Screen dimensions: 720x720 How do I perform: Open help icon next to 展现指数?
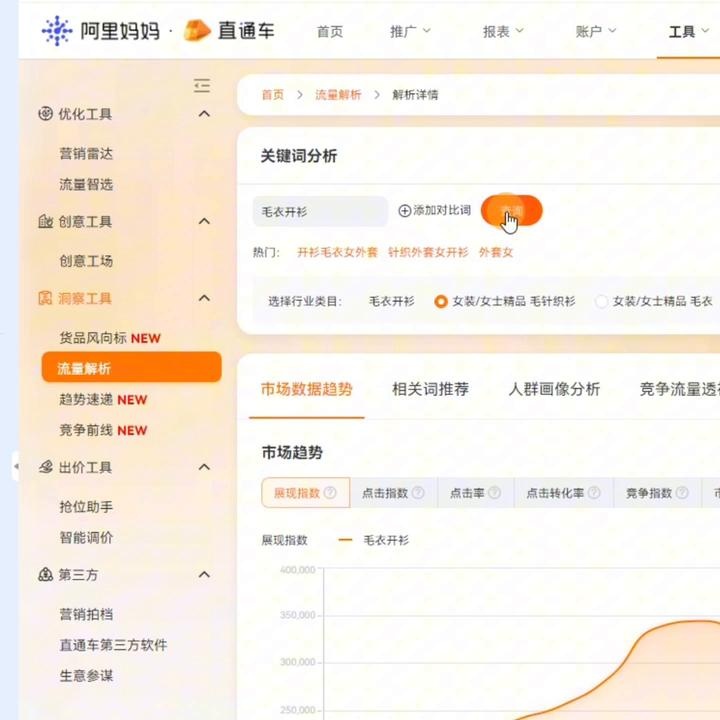[x=330, y=493]
